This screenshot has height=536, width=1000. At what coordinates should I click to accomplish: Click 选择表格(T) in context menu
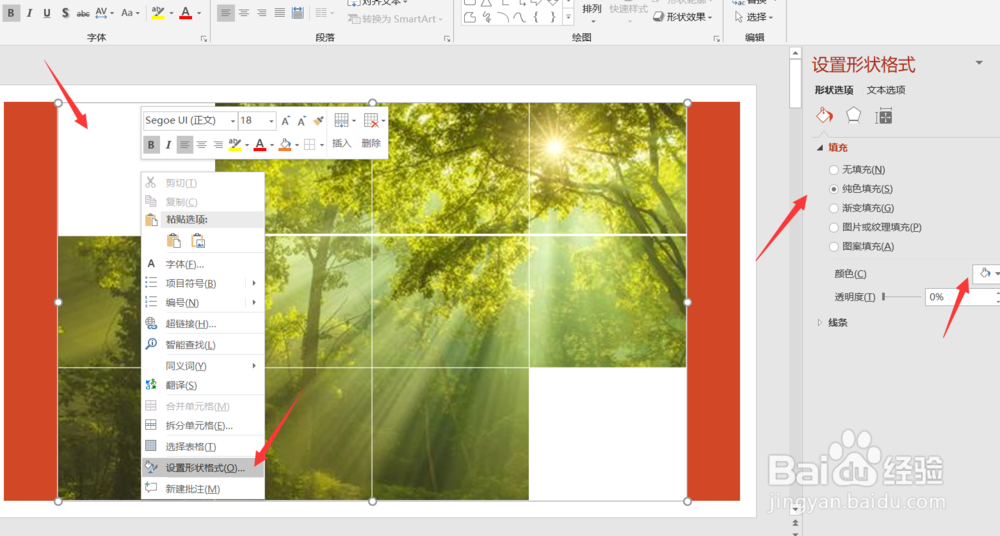(x=203, y=447)
